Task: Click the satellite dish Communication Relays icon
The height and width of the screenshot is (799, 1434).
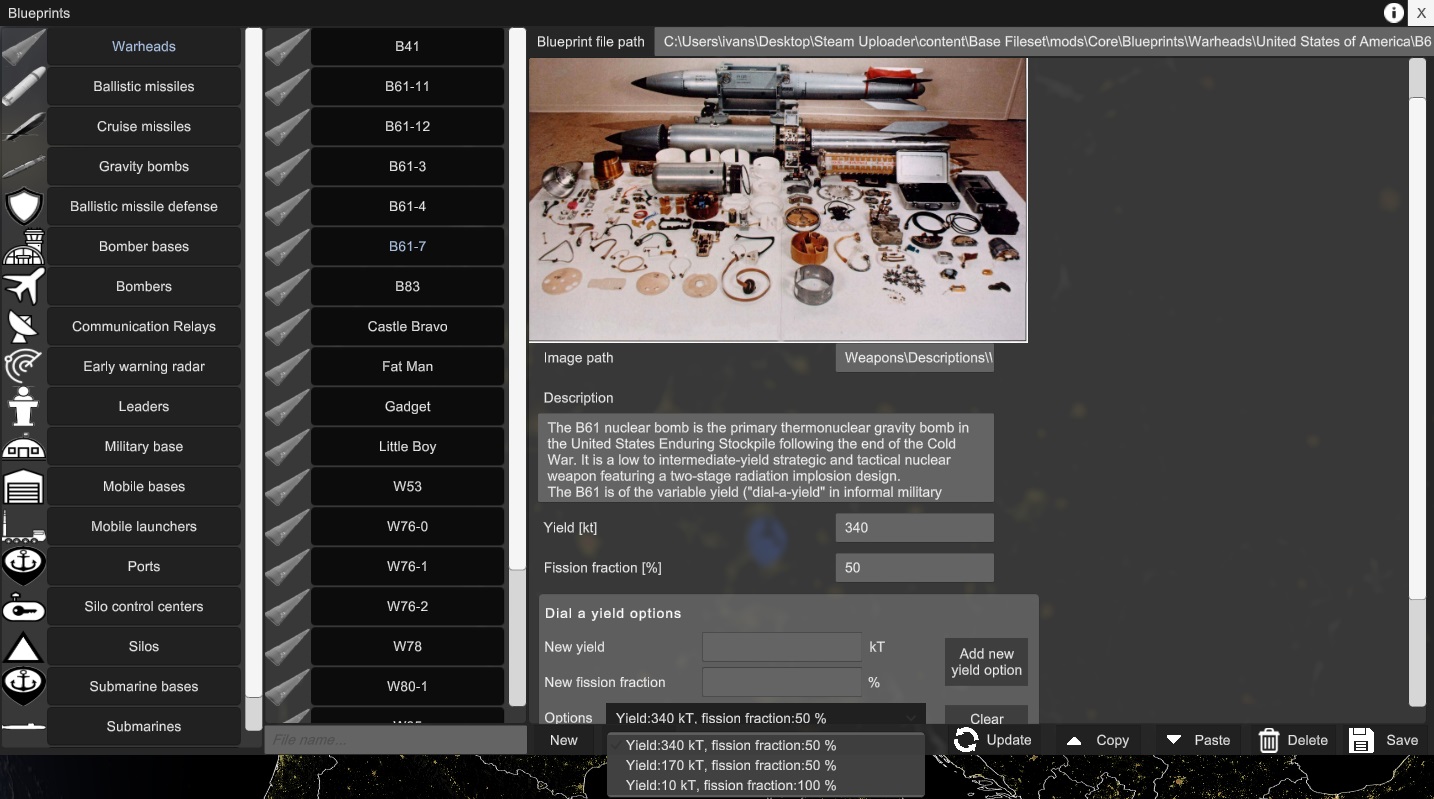Action: [24, 326]
